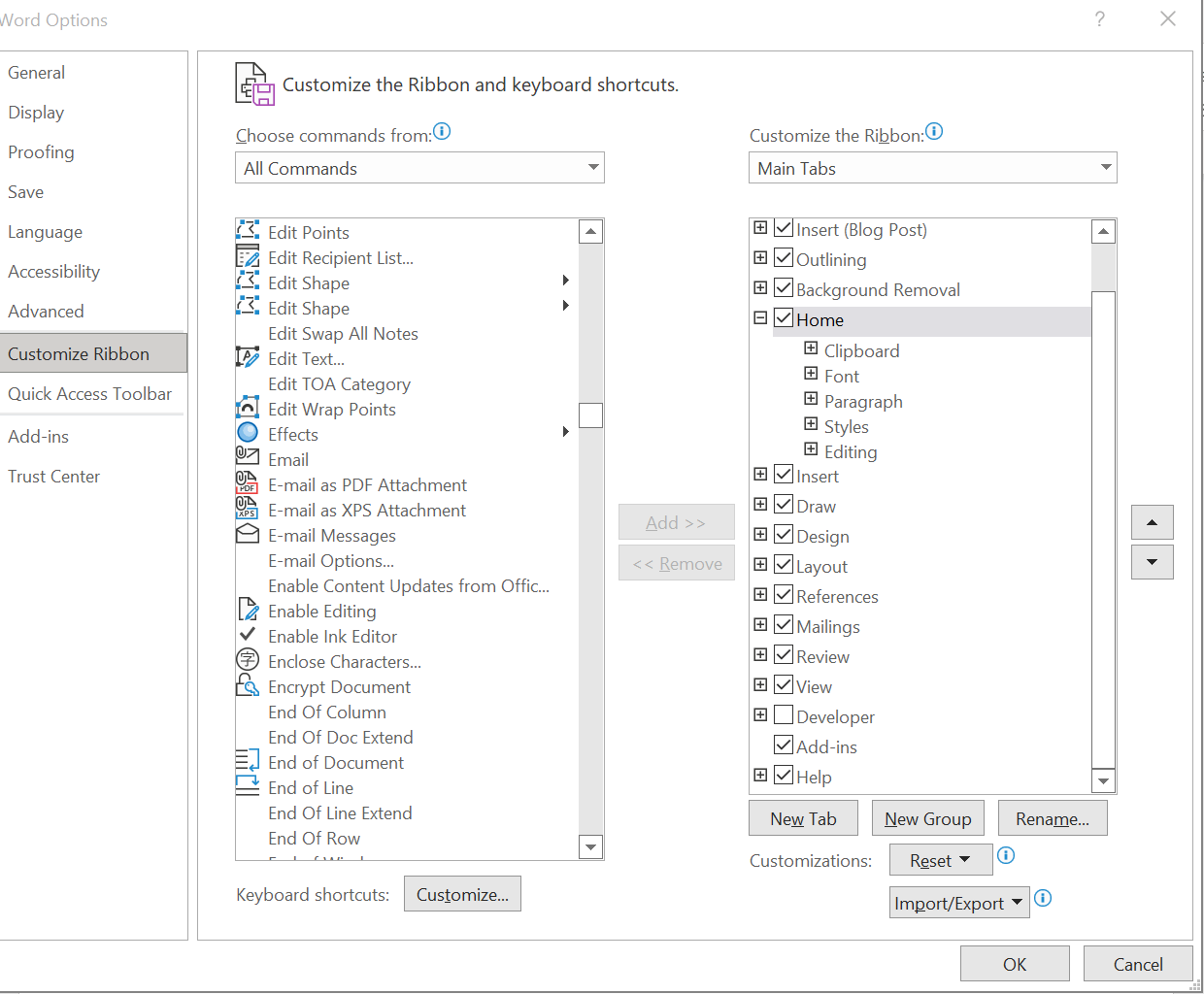Click the New Group button
Viewport: 1204px width, 994px height.
tap(928, 818)
